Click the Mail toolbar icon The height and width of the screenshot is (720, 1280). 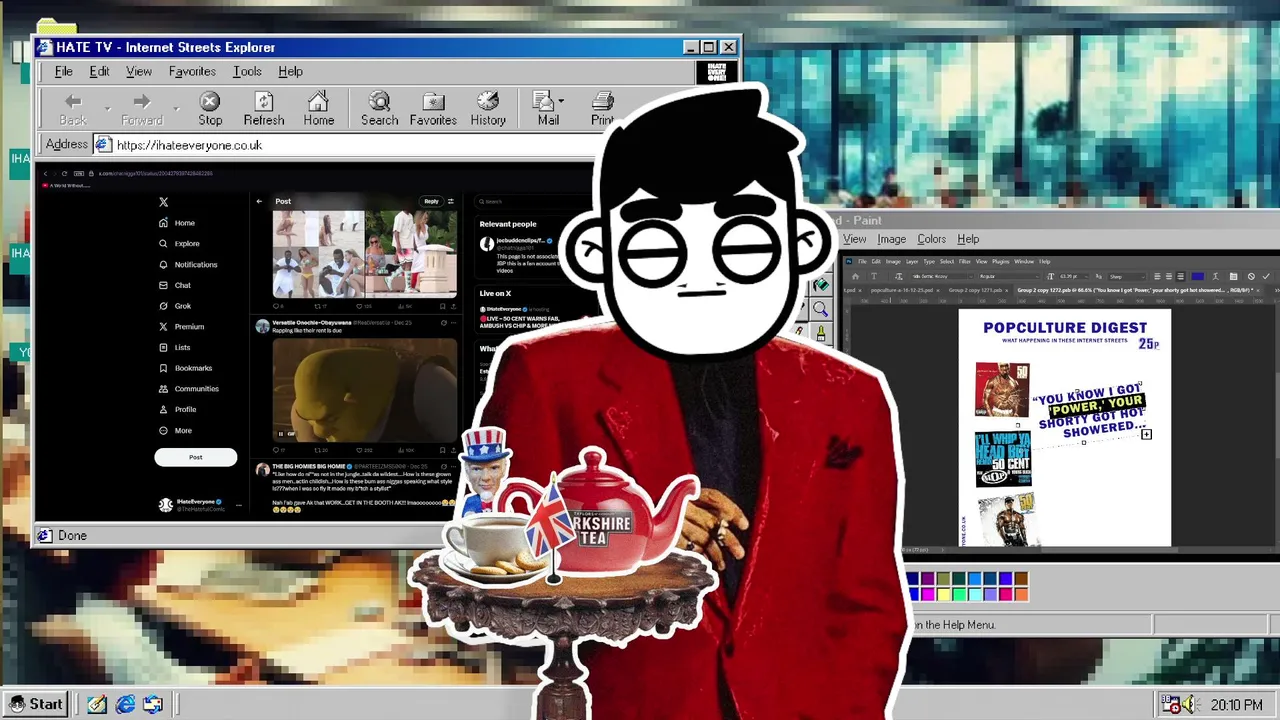coord(546,109)
